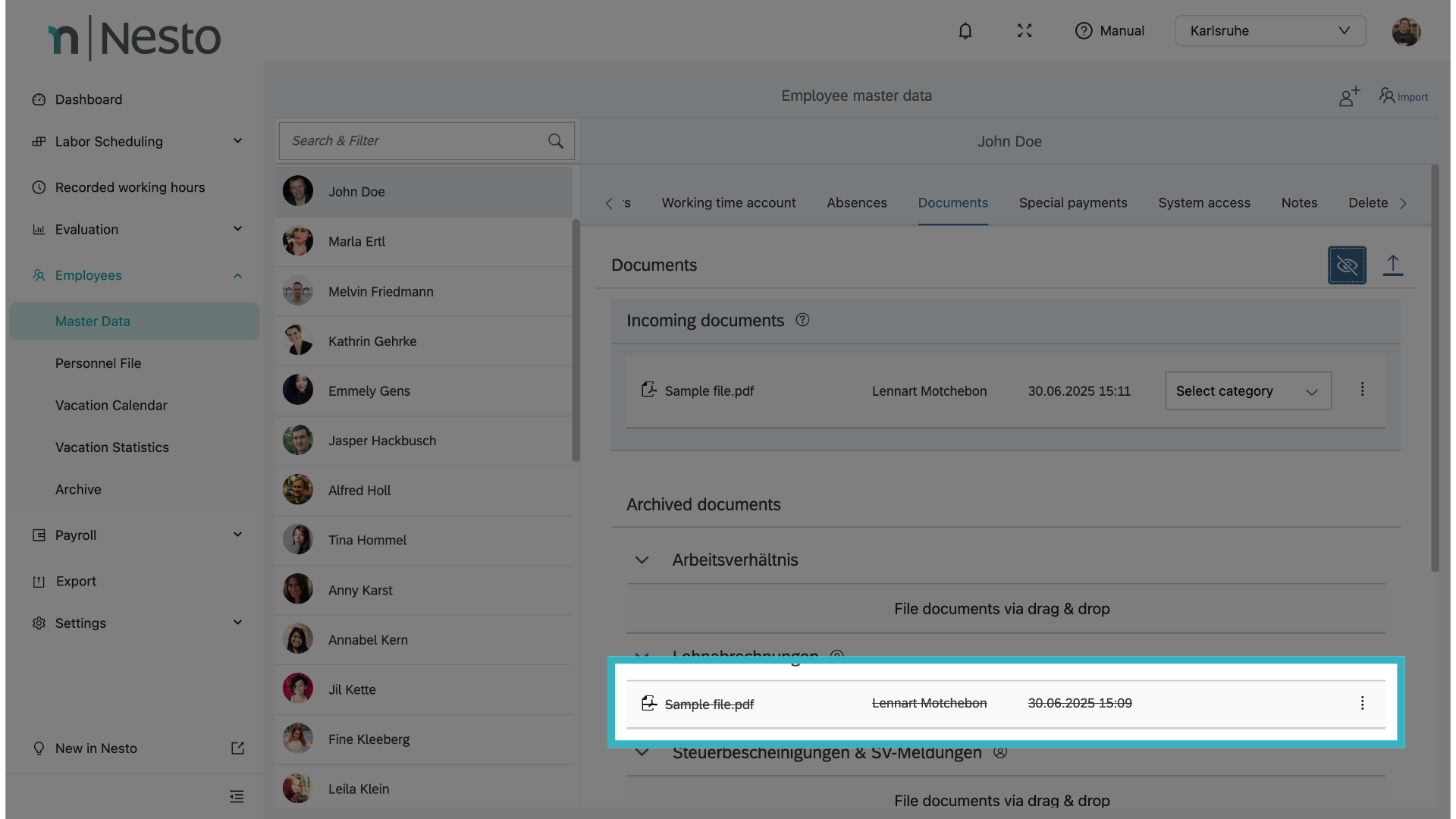Screen dimensions: 1456x819
Task: Open three-dot menu for archived Sample file.pdf
Action: 1362,704
